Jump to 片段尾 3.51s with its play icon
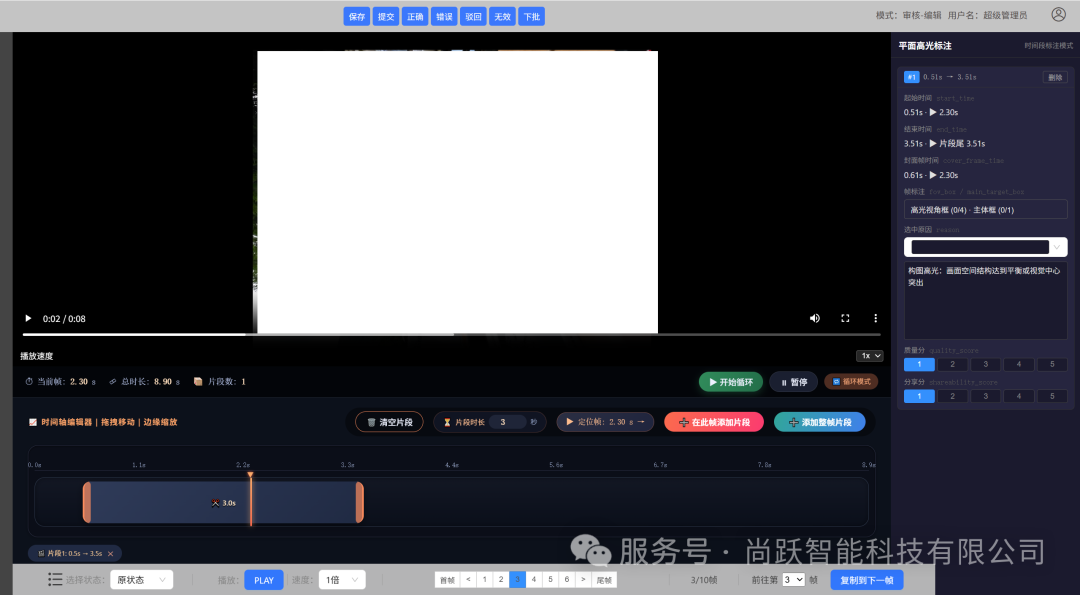The image size is (1080, 595). (933, 143)
